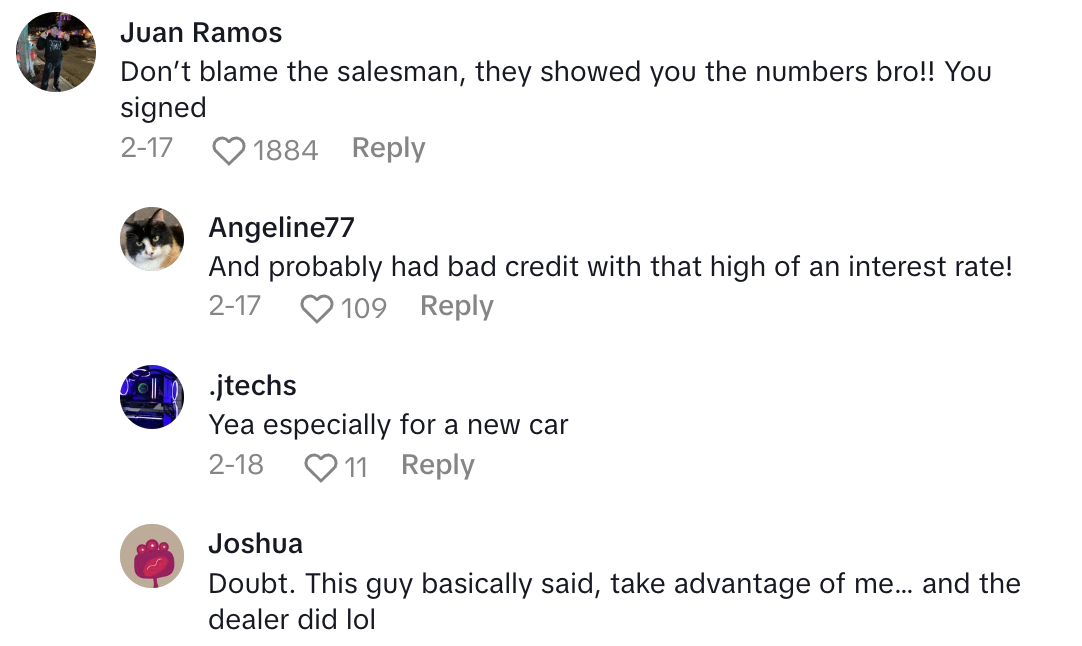Tap Reply under .jtechs's comment

(437, 464)
